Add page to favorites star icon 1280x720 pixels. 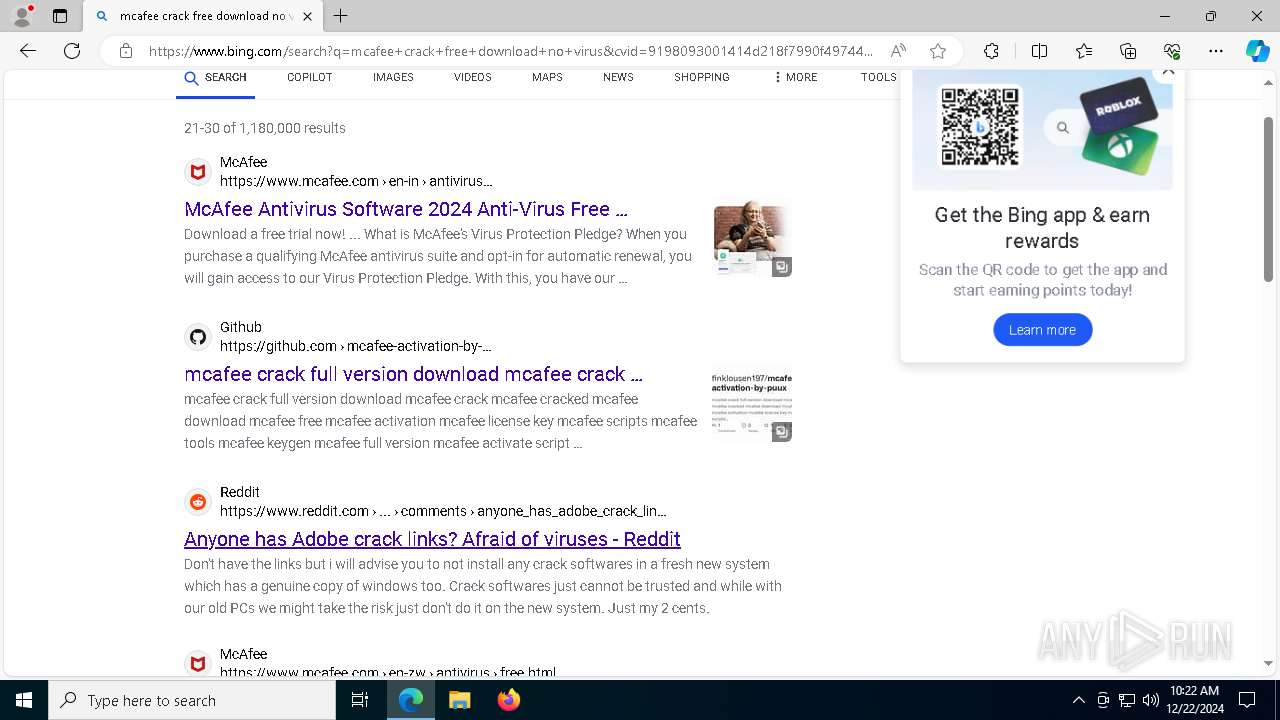tap(937, 51)
